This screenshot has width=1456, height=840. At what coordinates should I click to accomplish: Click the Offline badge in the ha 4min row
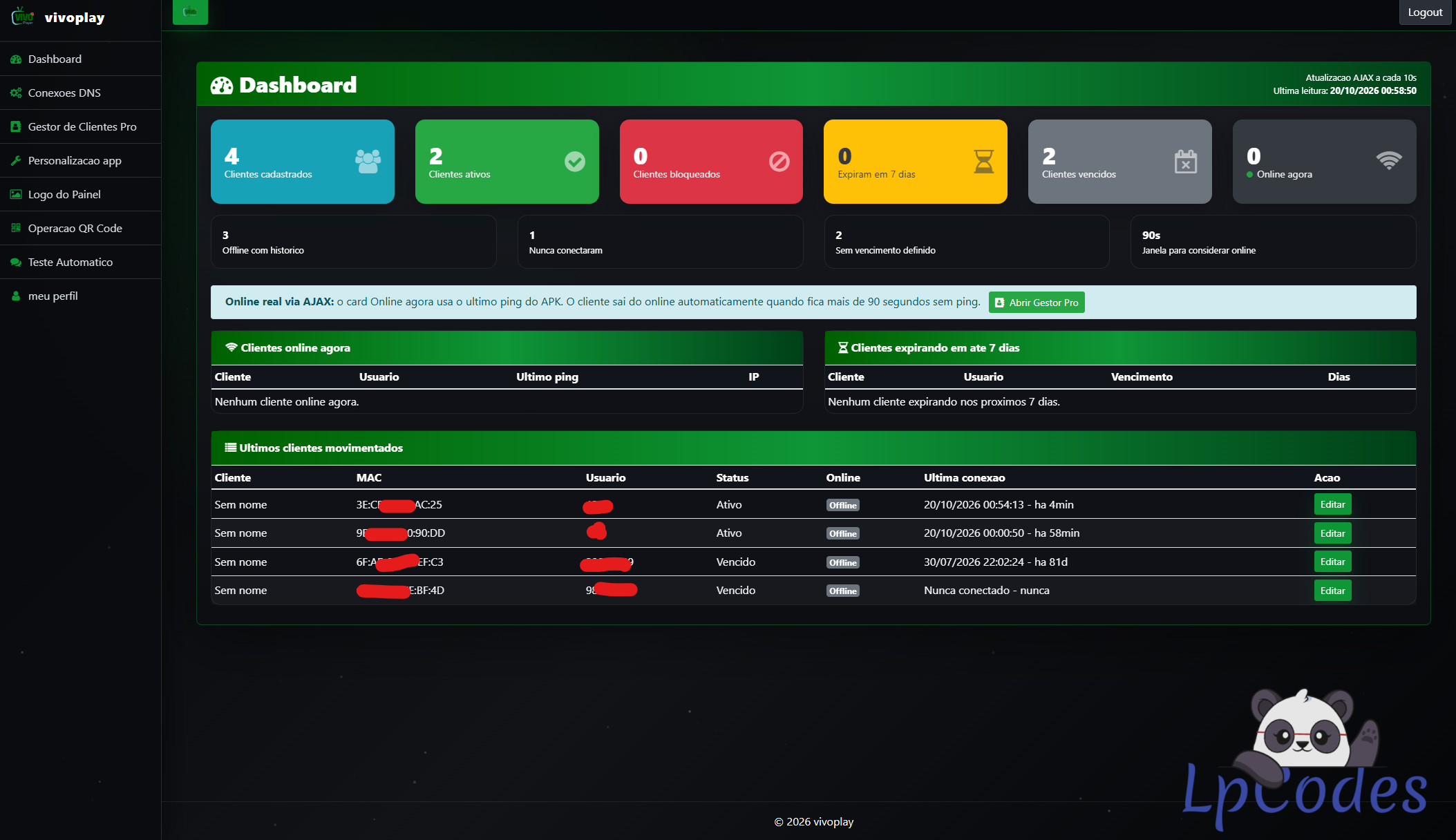coord(843,506)
